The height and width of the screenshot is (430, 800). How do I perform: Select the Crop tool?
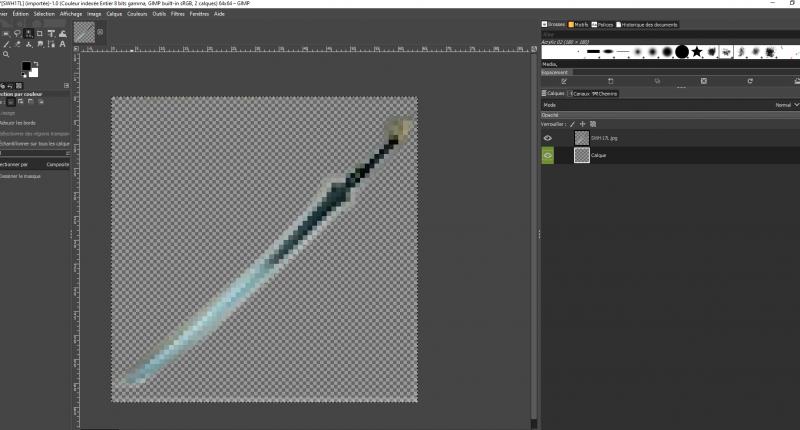40,34
